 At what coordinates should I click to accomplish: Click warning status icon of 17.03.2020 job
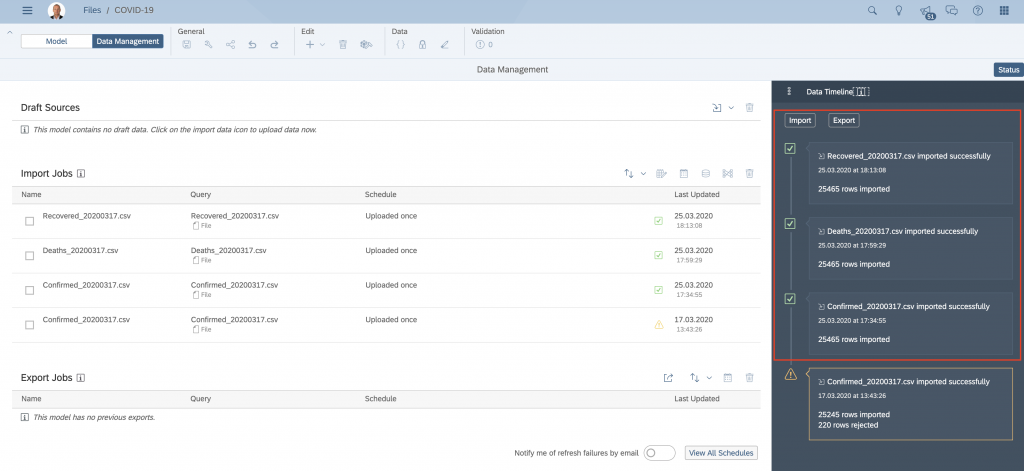pos(658,324)
